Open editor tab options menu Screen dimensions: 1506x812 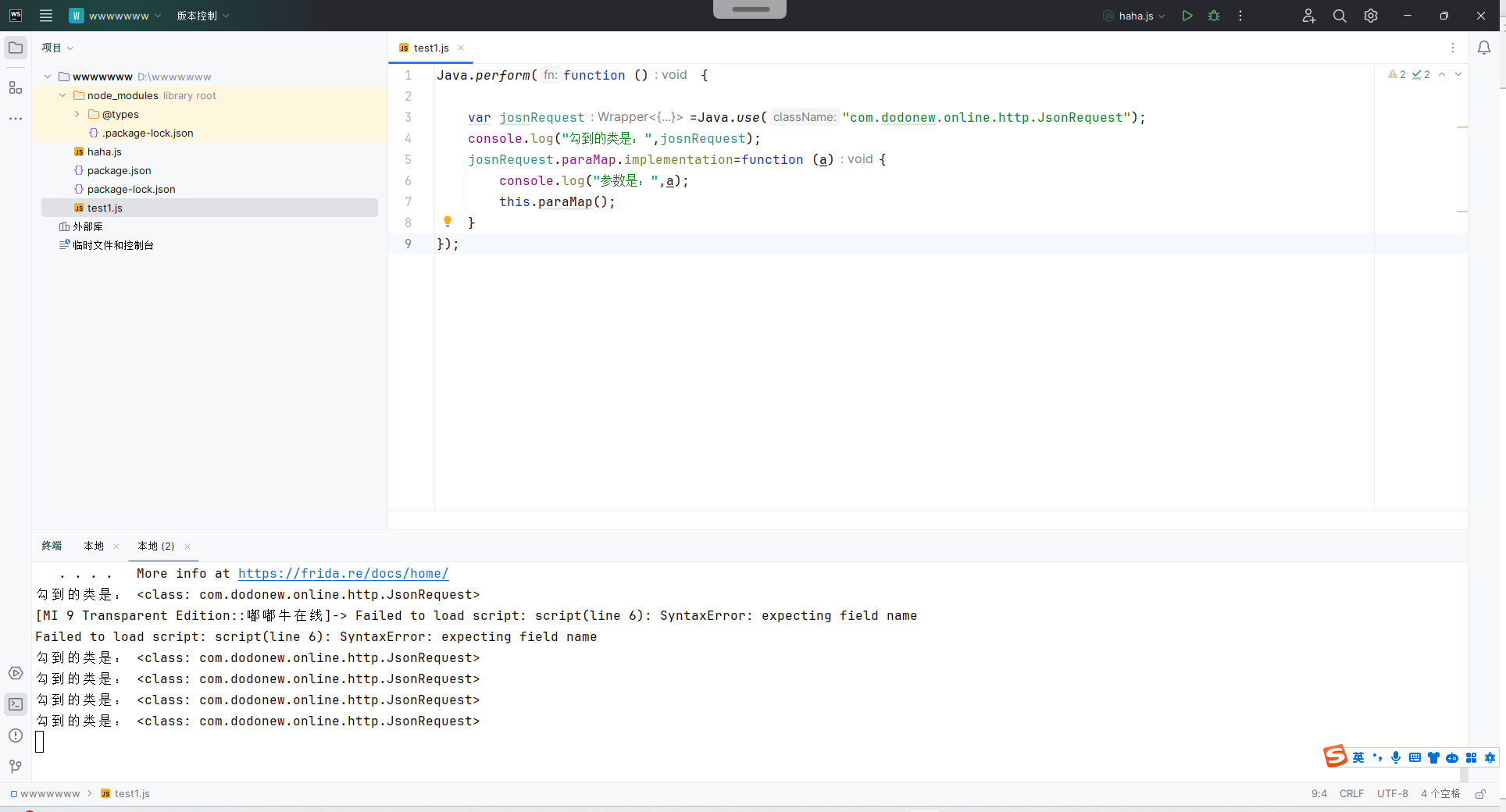[1453, 48]
